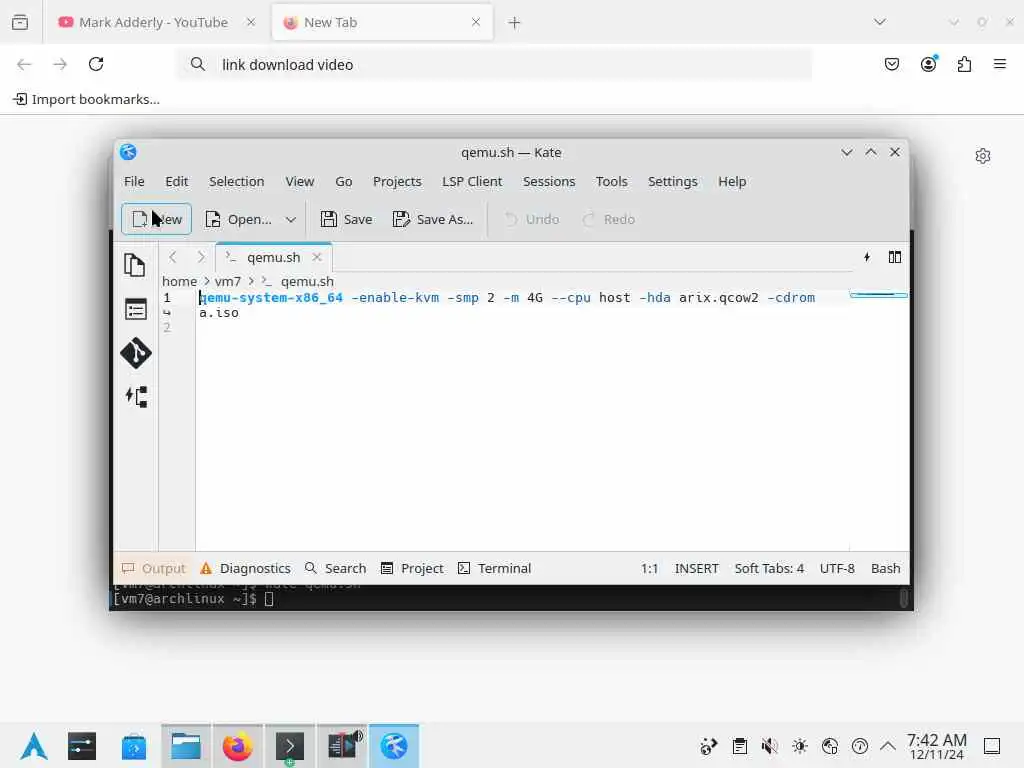Open the Projects menu
This screenshot has height=768, width=1024.
click(397, 182)
